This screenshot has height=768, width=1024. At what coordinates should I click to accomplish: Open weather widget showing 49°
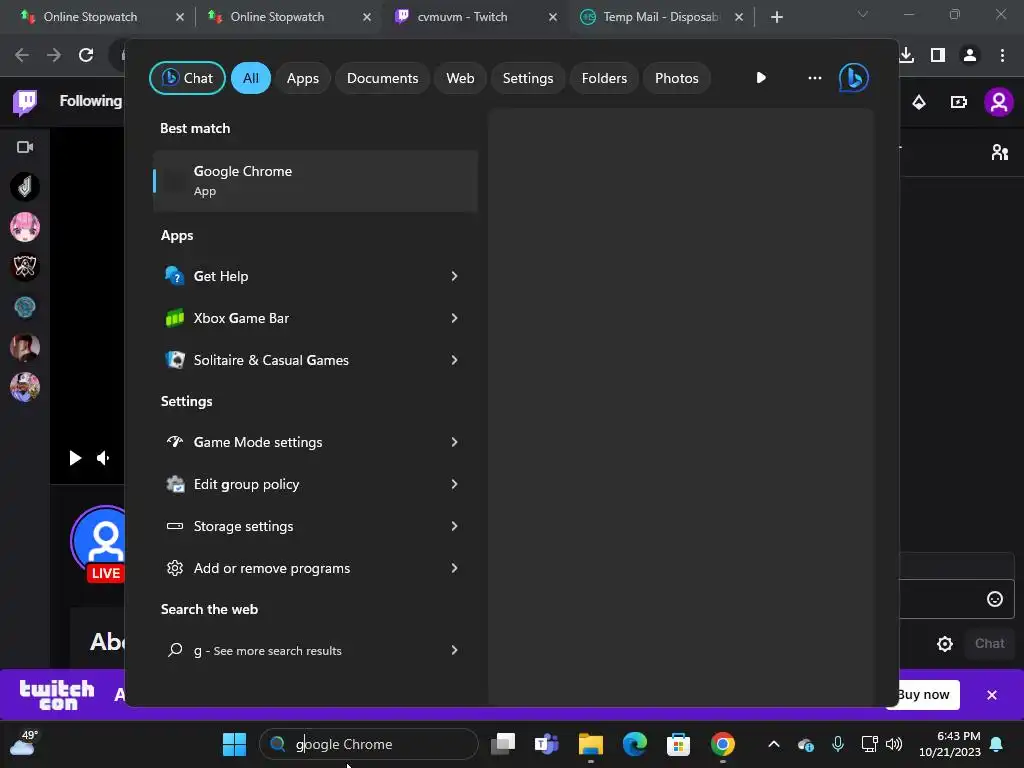[24, 744]
